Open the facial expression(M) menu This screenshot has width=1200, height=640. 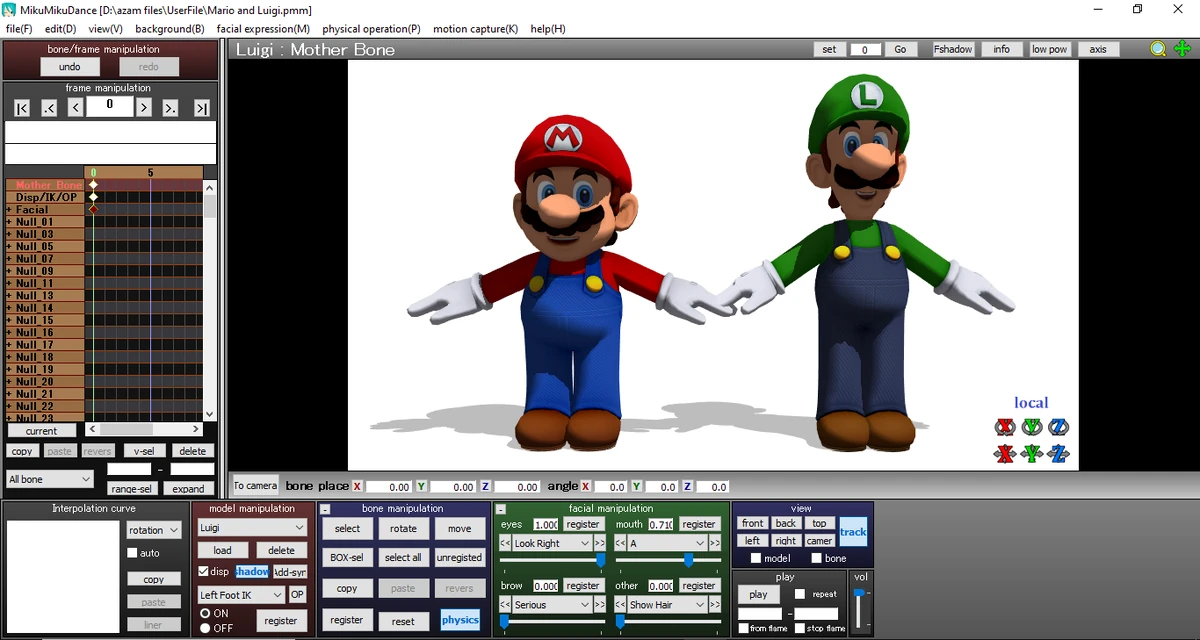coord(263,29)
